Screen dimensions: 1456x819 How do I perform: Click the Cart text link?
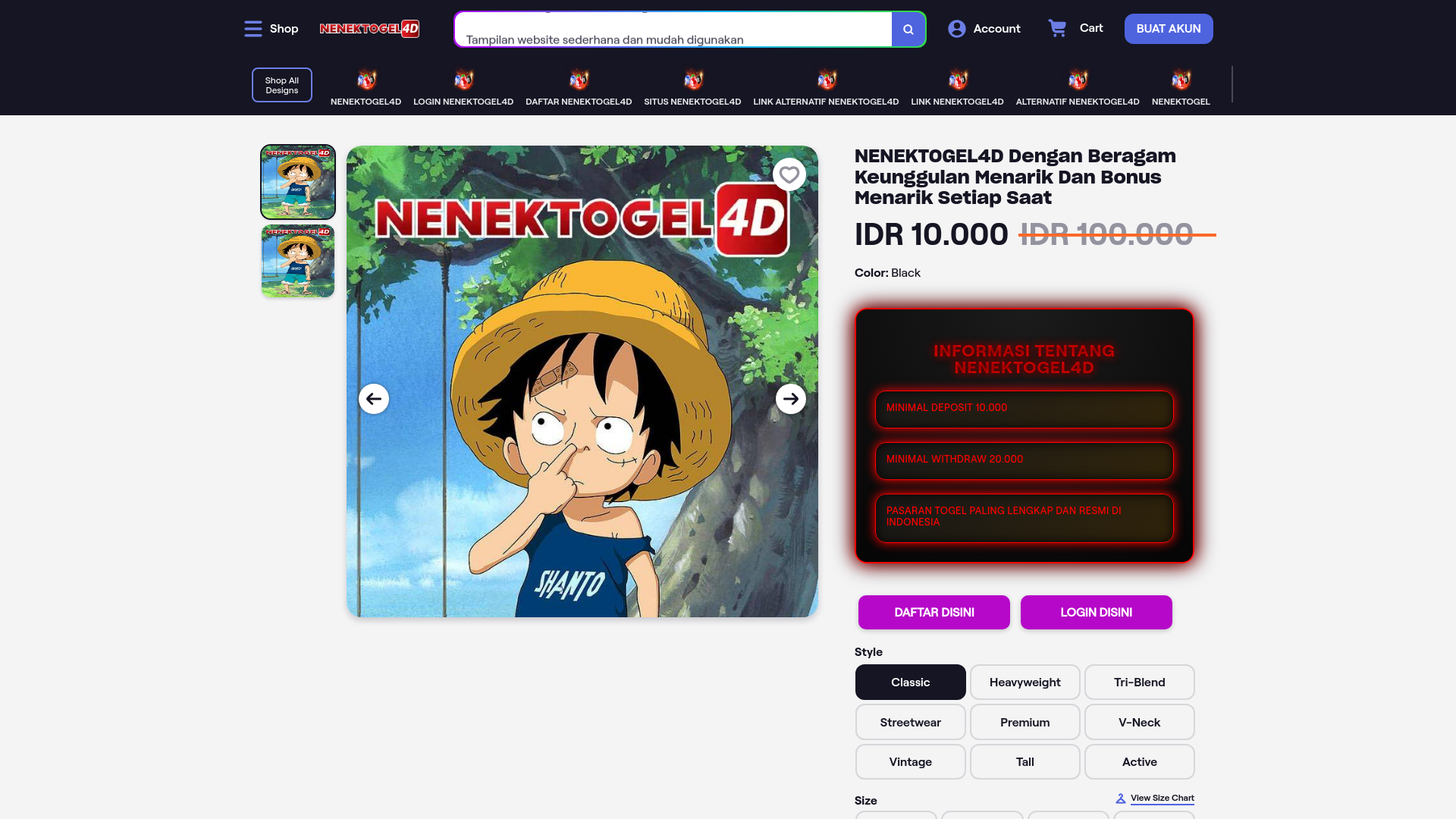tap(1091, 28)
